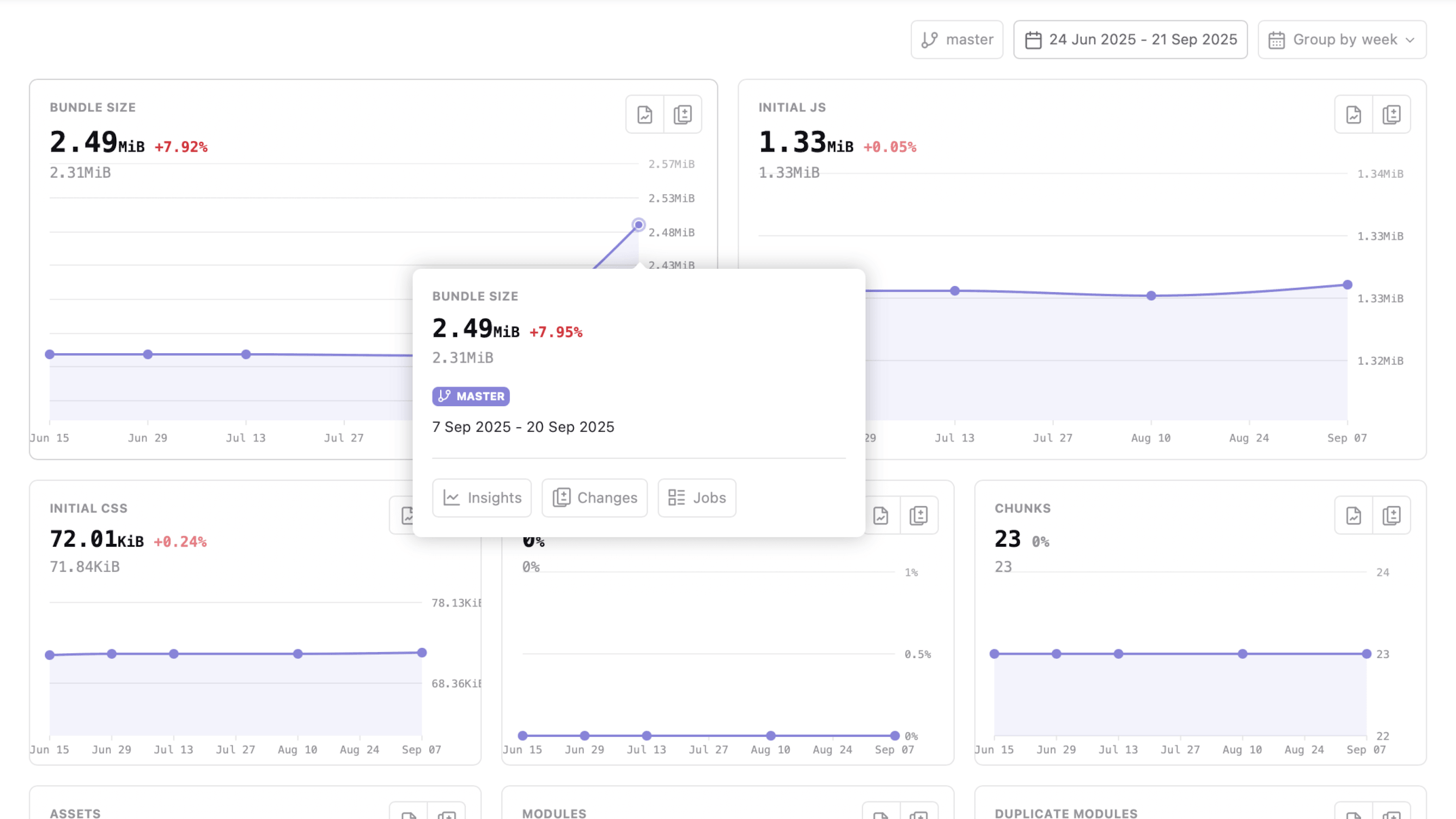1456x819 pixels.
Task: Click the Changes icon on Initial JS panel
Action: click(x=1391, y=114)
